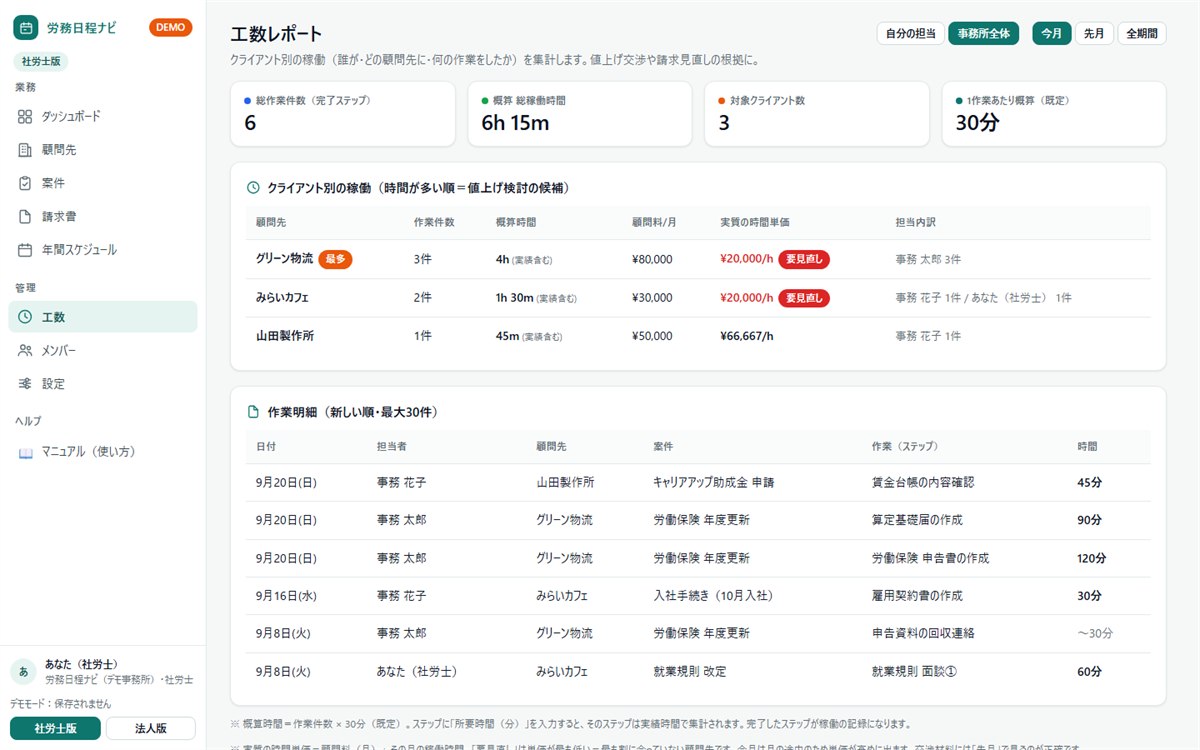Click the clock icon beside クライアント別の稼働

(254, 188)
